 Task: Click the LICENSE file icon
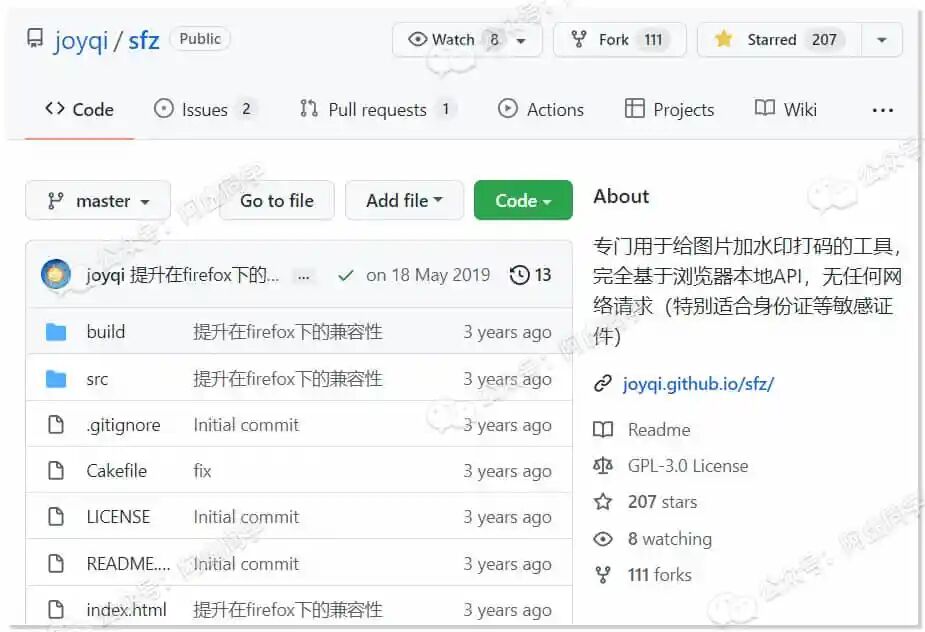point(56,516)
